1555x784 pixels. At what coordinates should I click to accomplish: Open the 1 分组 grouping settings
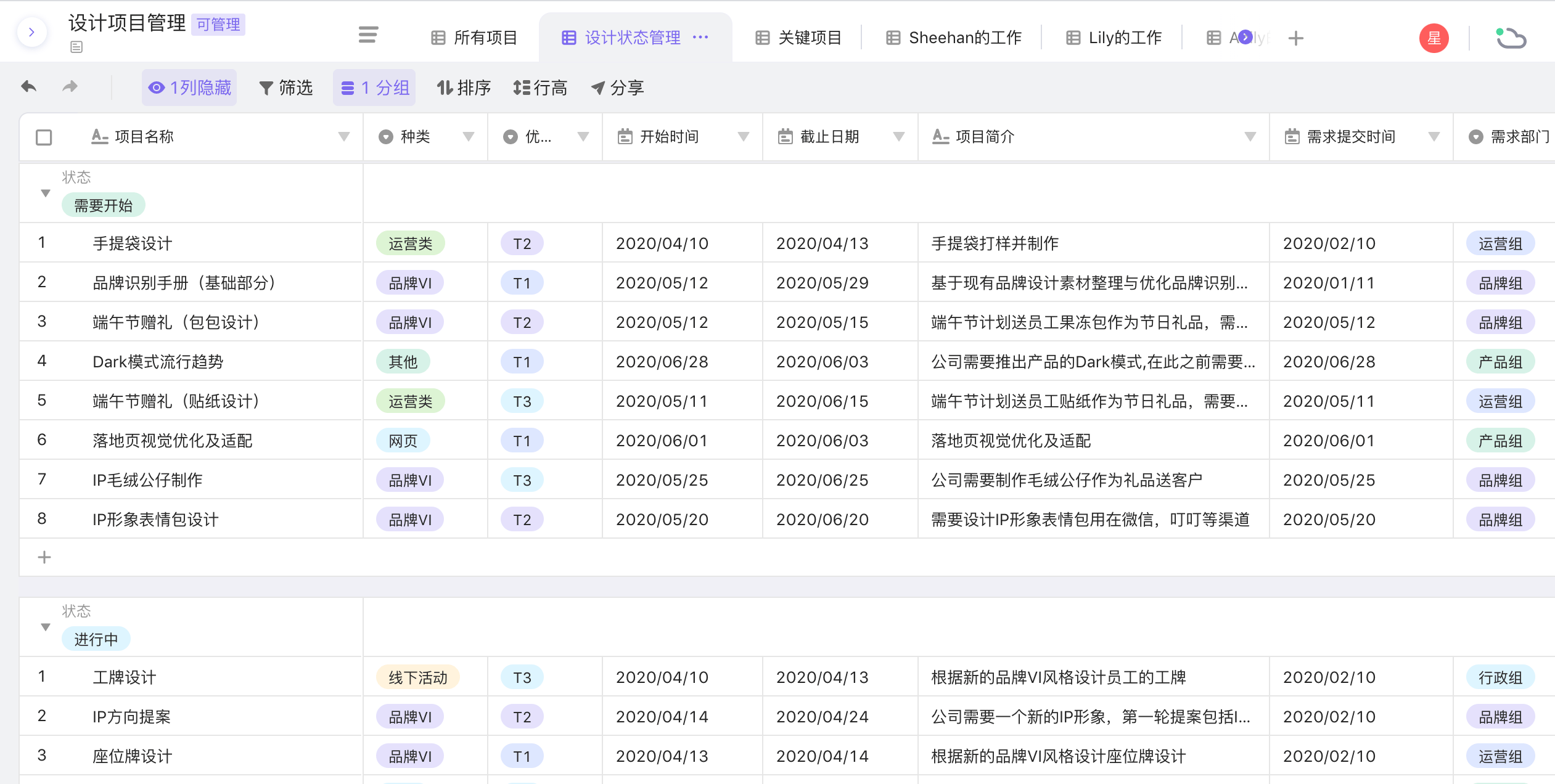tap(374, 88)
